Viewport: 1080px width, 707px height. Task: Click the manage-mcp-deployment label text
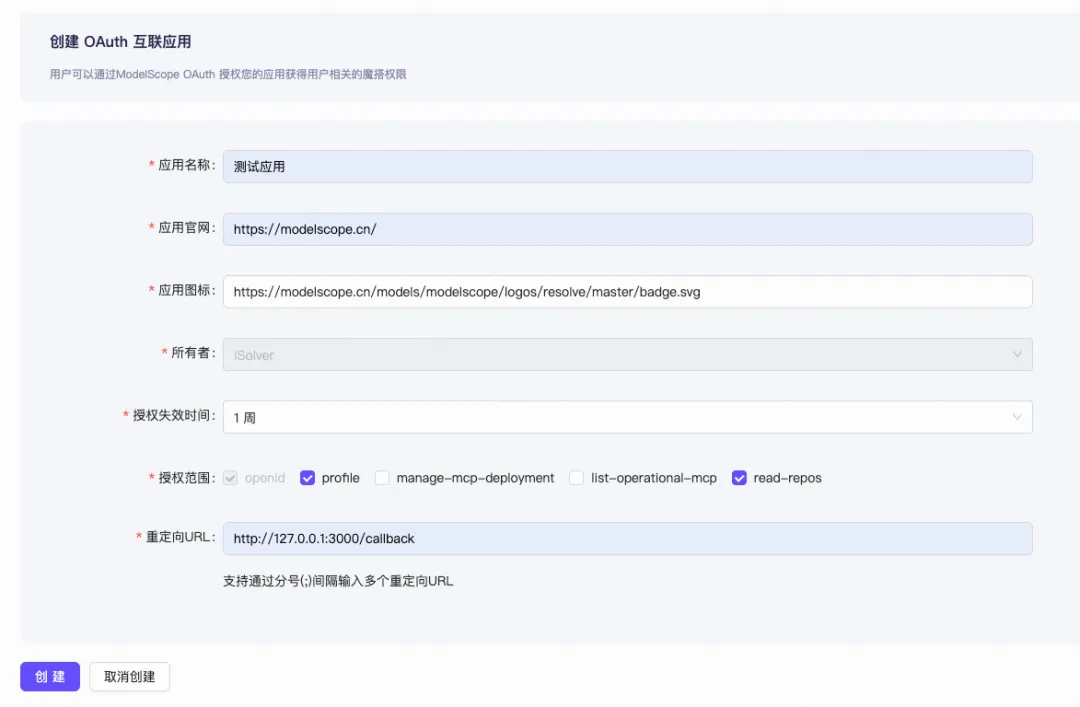pos(475,478)
